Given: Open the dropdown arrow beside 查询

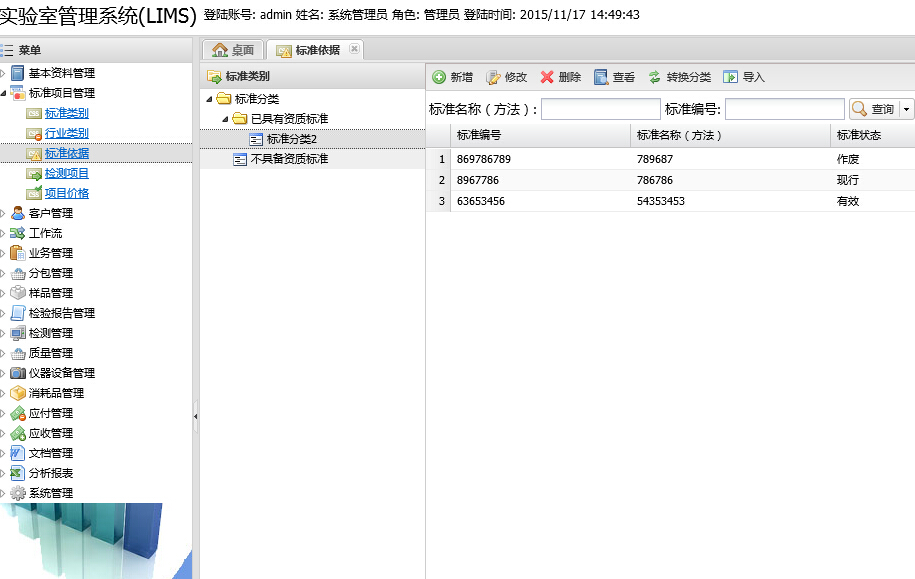Looking at the screenshot, I should [x=907, y=109].
